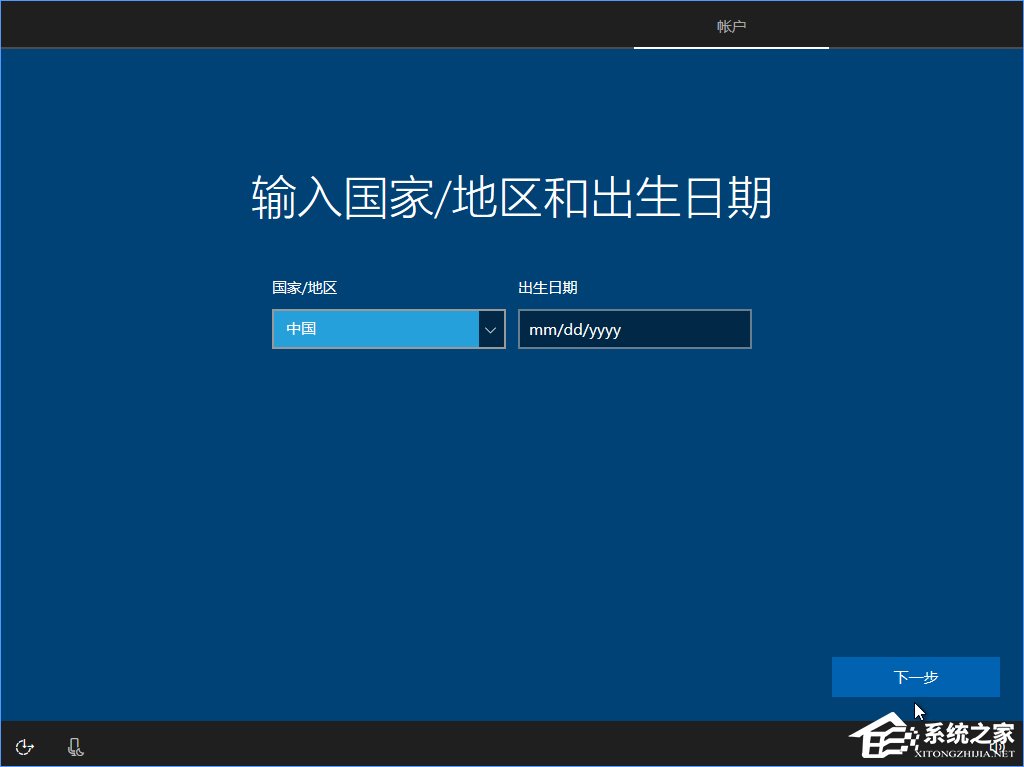Focus the mm/dd/yyyy birth date box
Screen dimensions: 1024x767
click(634, 329)
